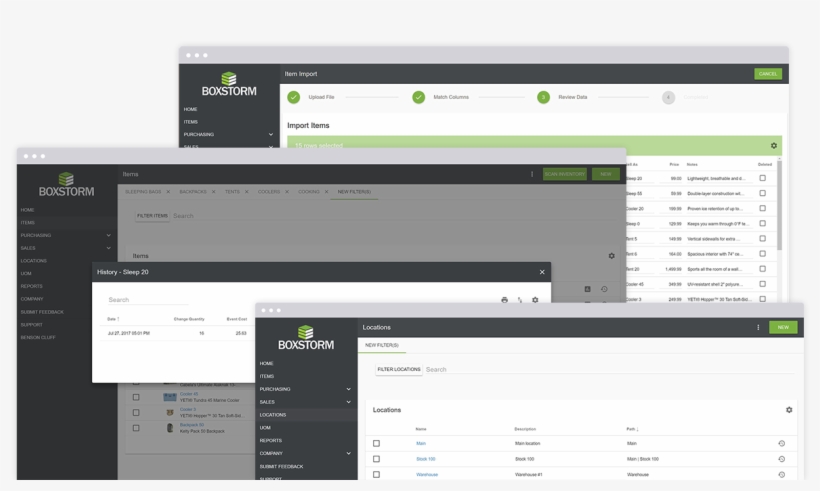Select the New Filter(s) tab in Locations
Image resolution: width=820 pixels, height=491 pixels.
click(382, 345)
